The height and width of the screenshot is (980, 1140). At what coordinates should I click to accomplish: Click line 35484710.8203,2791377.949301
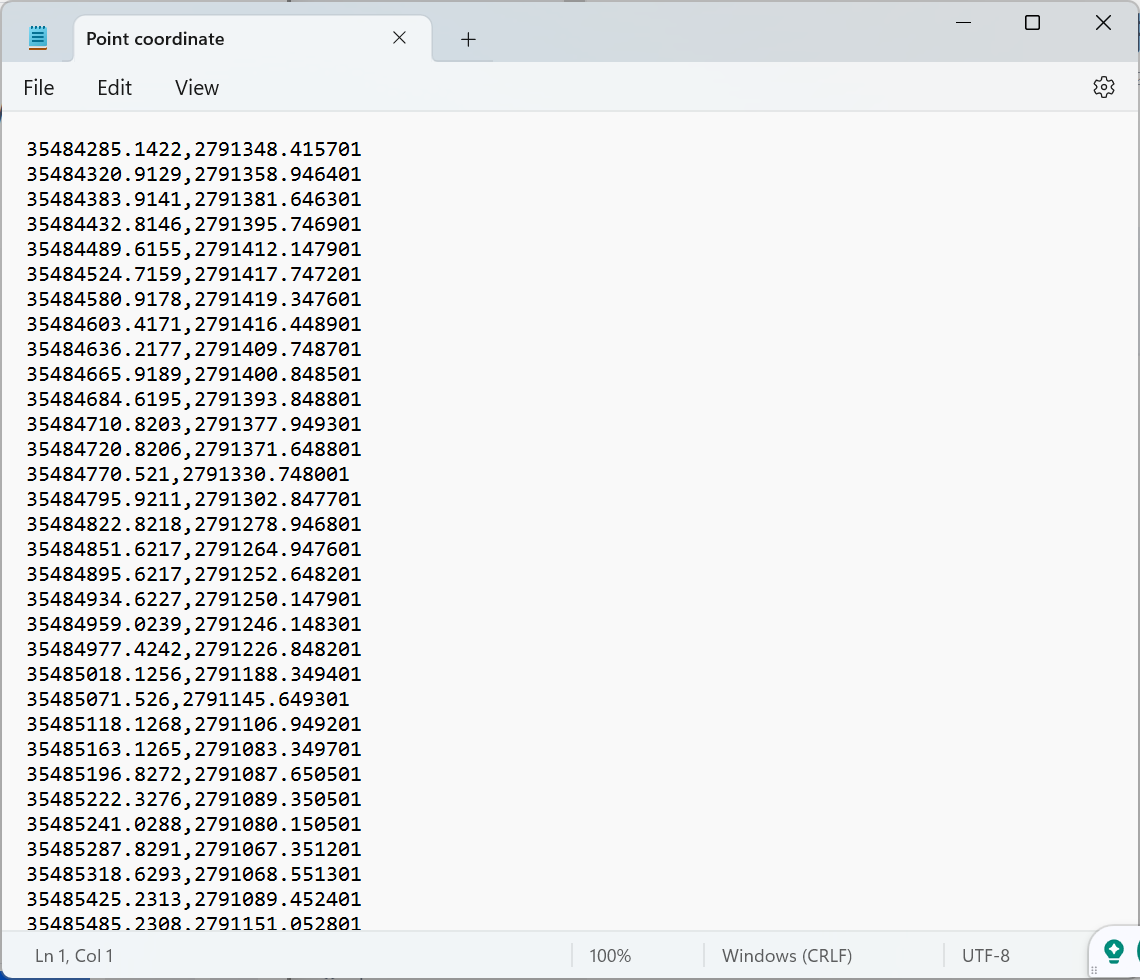point(194,425)
